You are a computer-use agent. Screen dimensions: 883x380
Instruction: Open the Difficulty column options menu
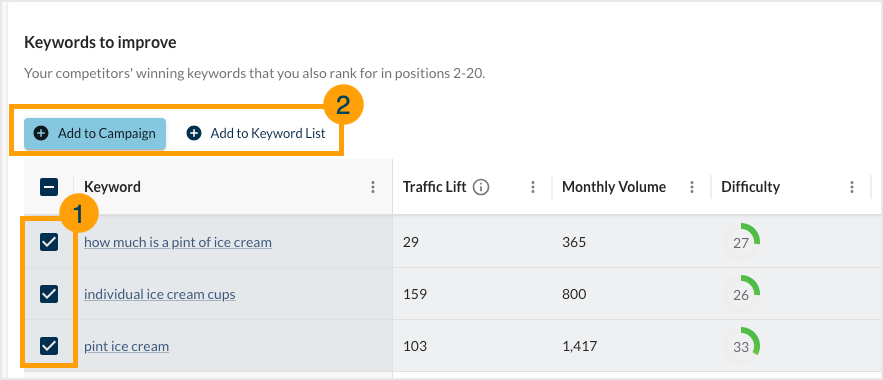[852, 187]
